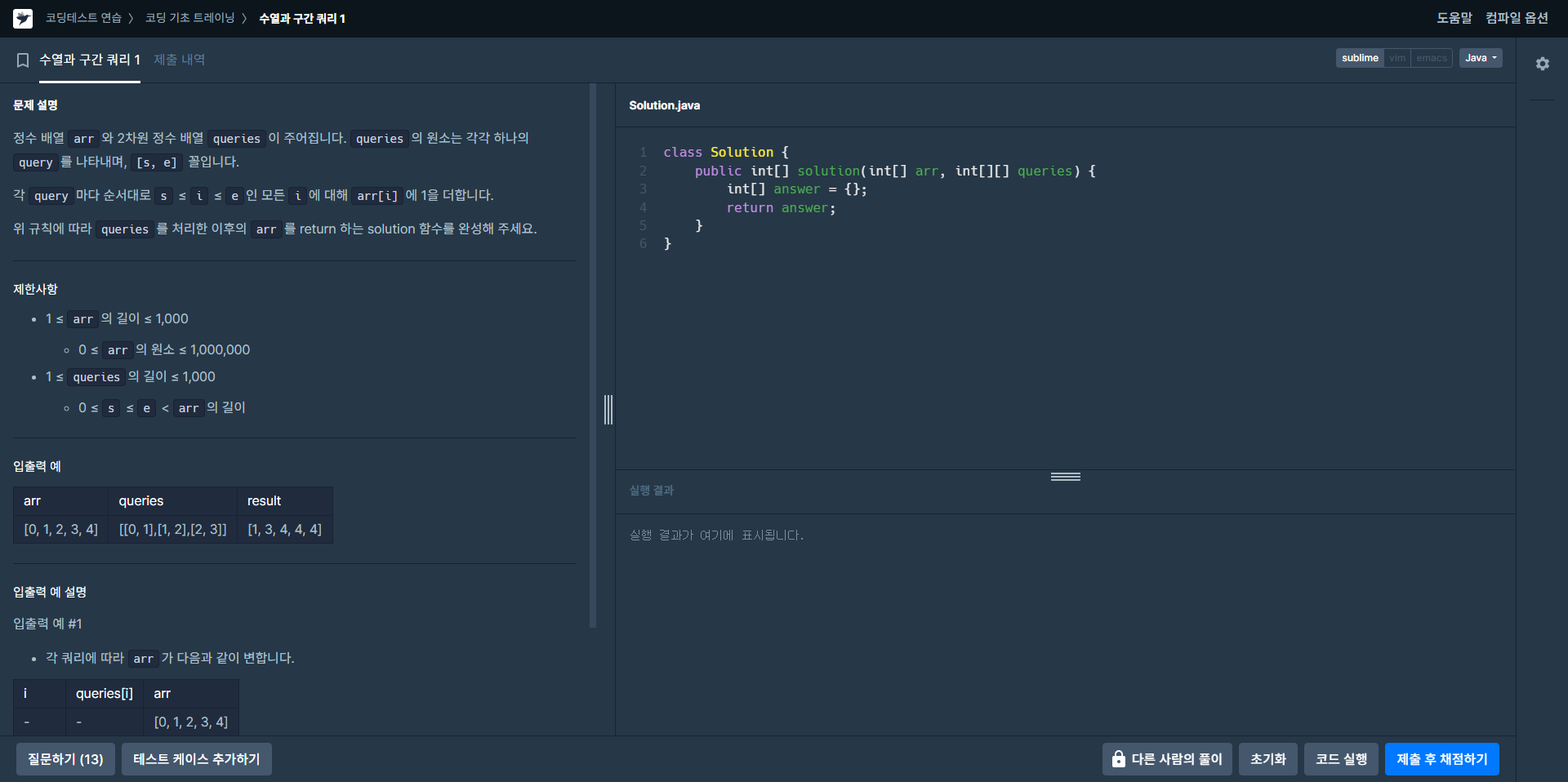1568x782 pixels.
Task: Select the 수열과 구간 쿼리 1 tab
Action: [90, 60]
